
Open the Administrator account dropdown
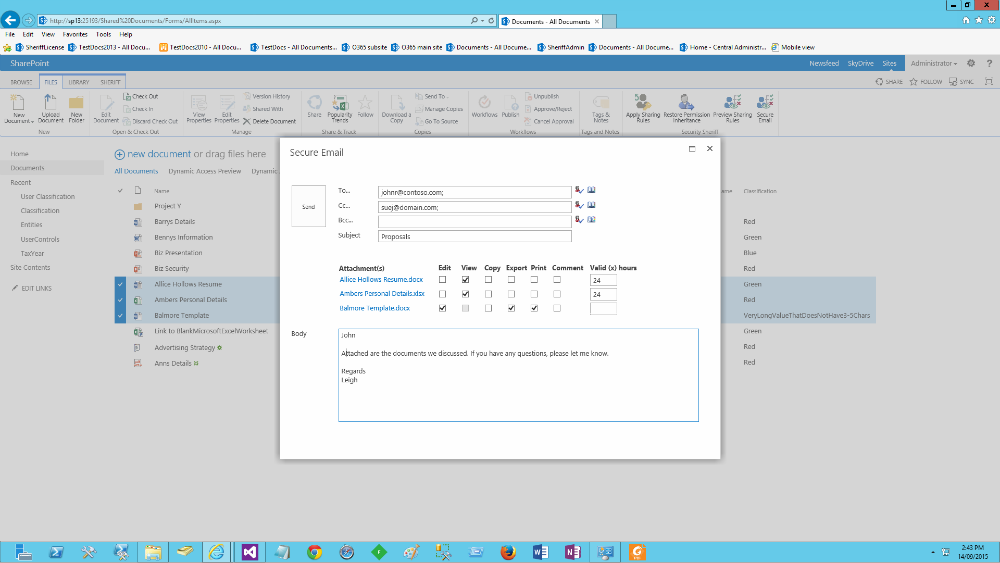point(934,63)
